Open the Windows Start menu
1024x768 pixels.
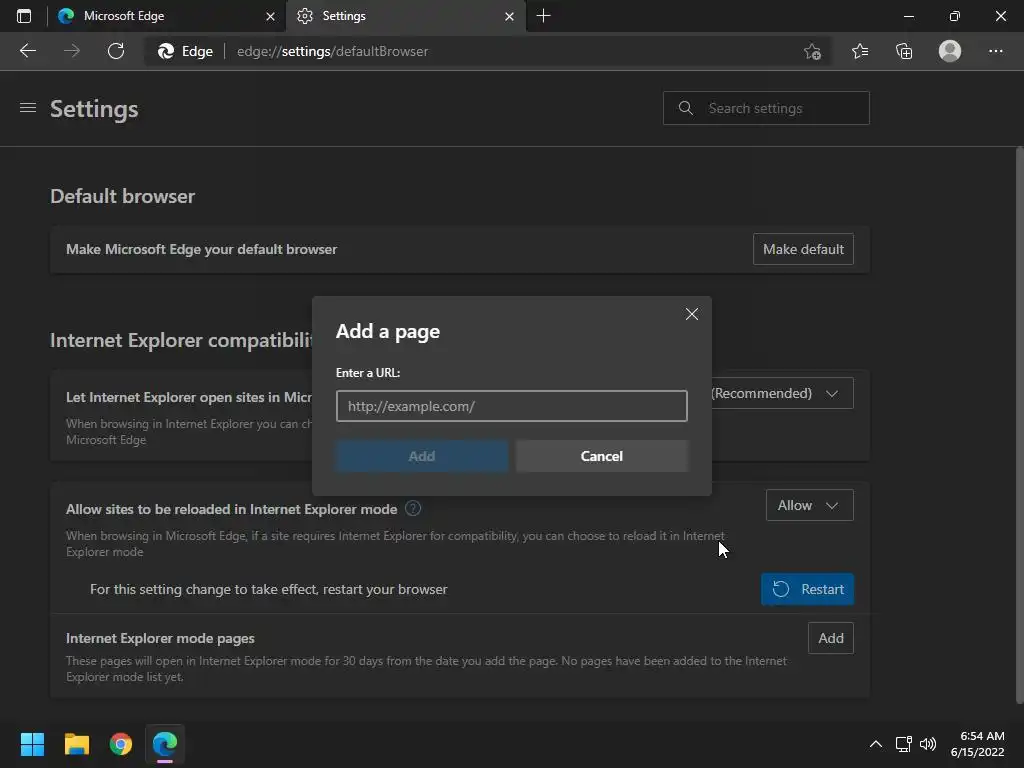click(32, 744)
